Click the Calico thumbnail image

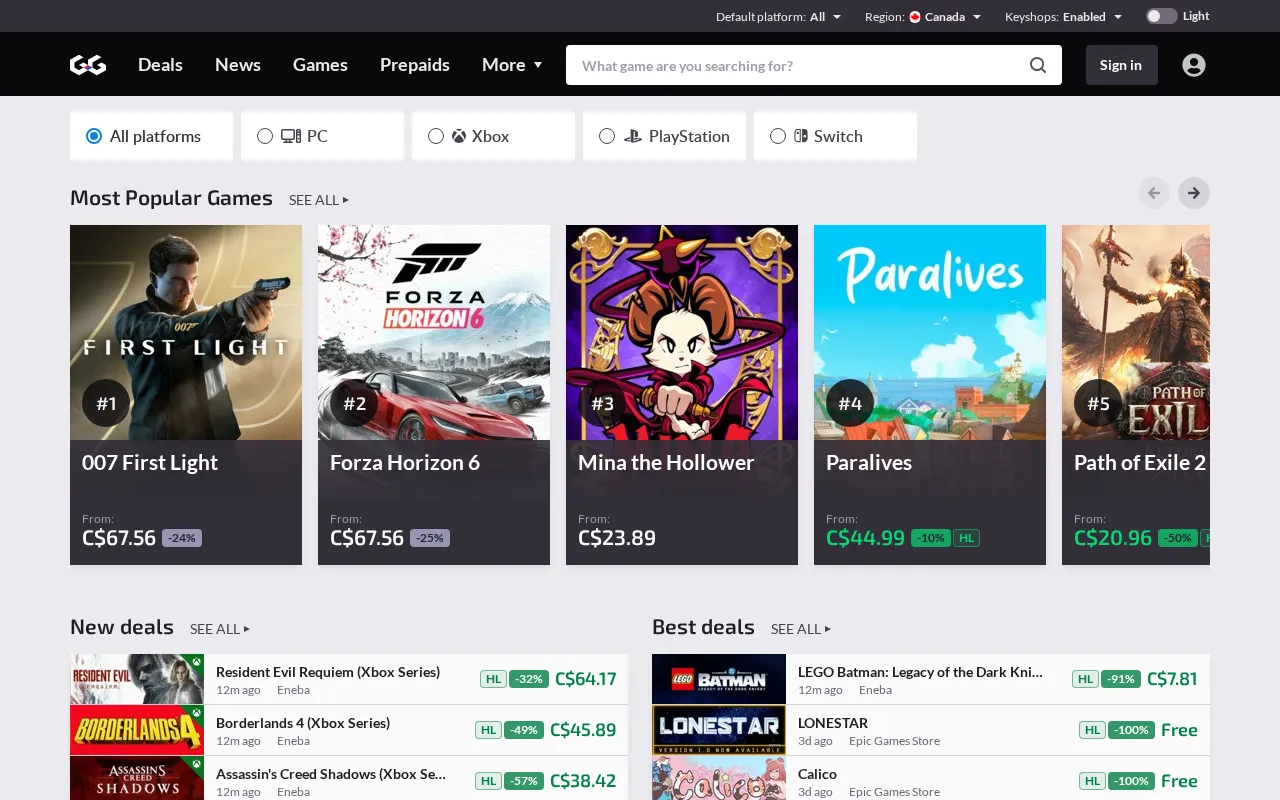719,779
